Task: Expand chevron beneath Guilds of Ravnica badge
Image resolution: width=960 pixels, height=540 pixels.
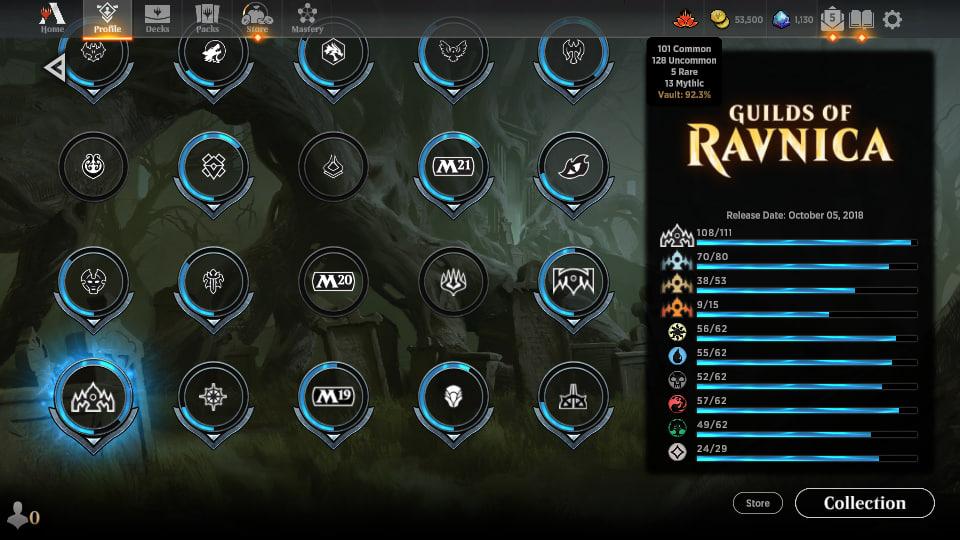Action: 93,441
